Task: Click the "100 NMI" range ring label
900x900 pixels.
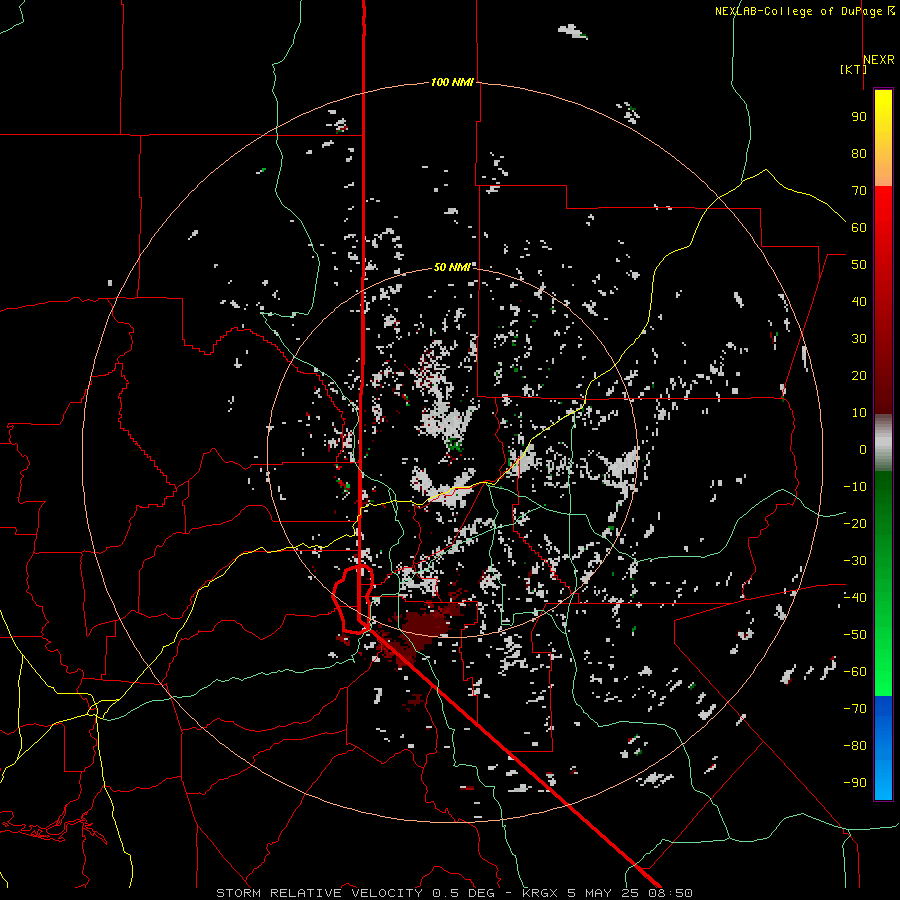Action: 452,83
